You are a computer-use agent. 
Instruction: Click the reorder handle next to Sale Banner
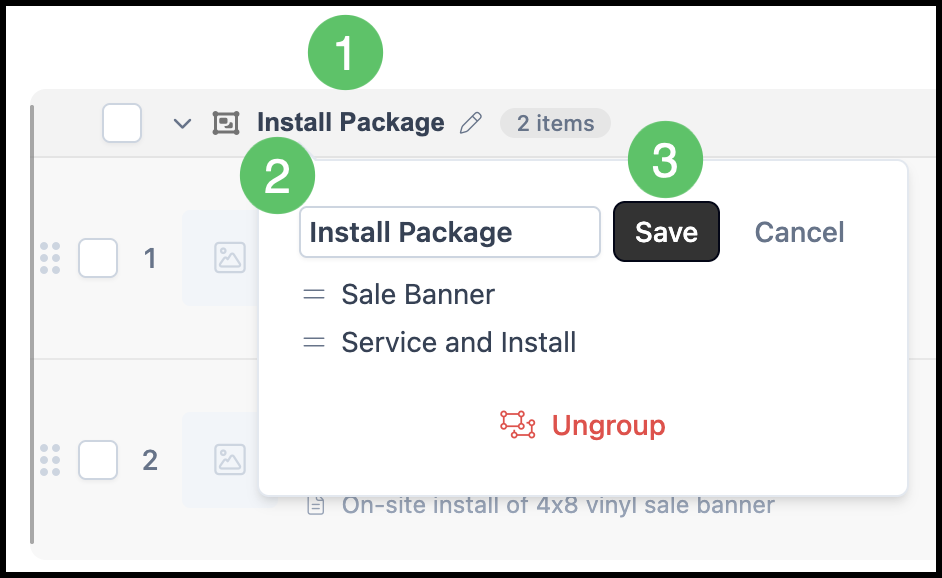point(314,294)
